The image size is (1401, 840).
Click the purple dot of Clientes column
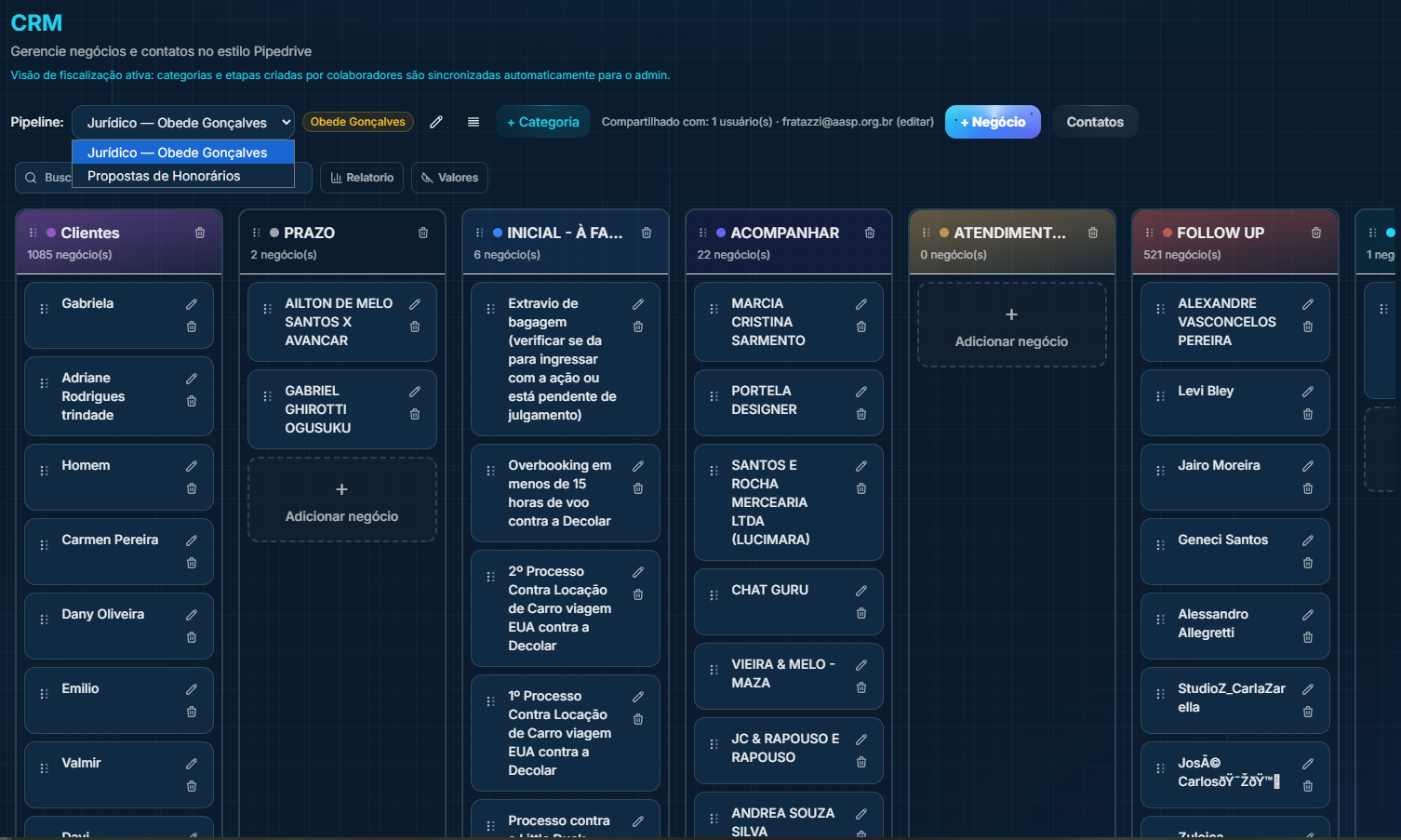point(51,233)
